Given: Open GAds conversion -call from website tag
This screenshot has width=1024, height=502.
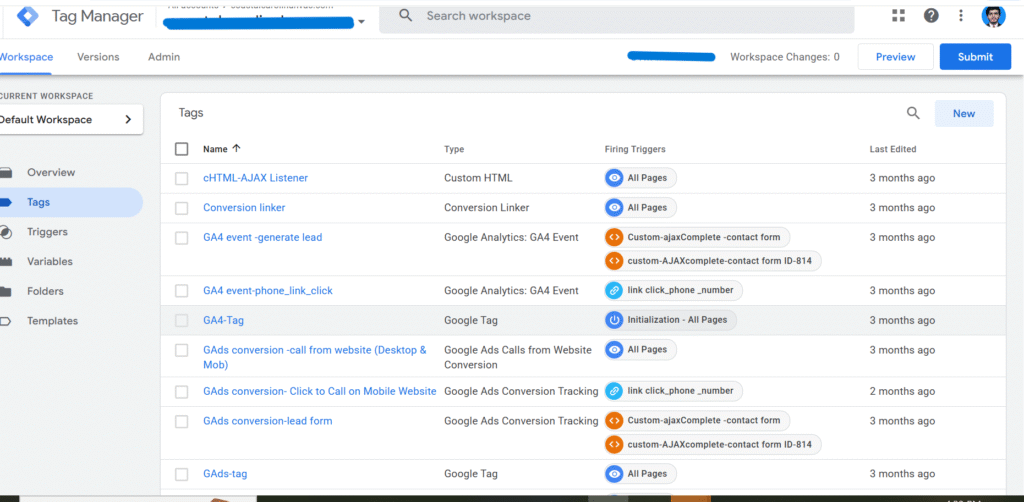Looking at the screenshot, I should [315, 357].
